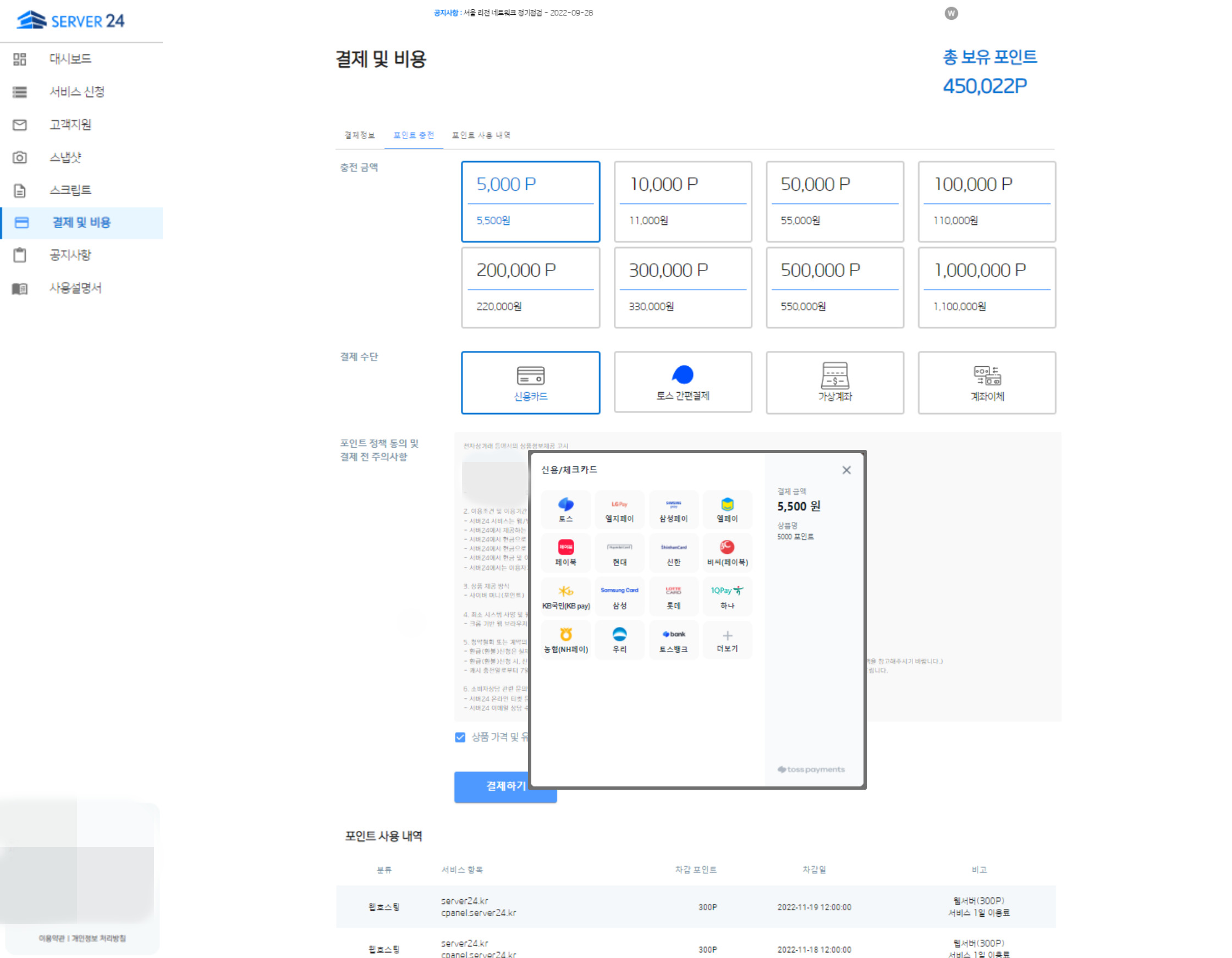Switch to the 결제정보 tab
Image resolution: width=1232 pixels, height=958 pixels.
point(359,135)
